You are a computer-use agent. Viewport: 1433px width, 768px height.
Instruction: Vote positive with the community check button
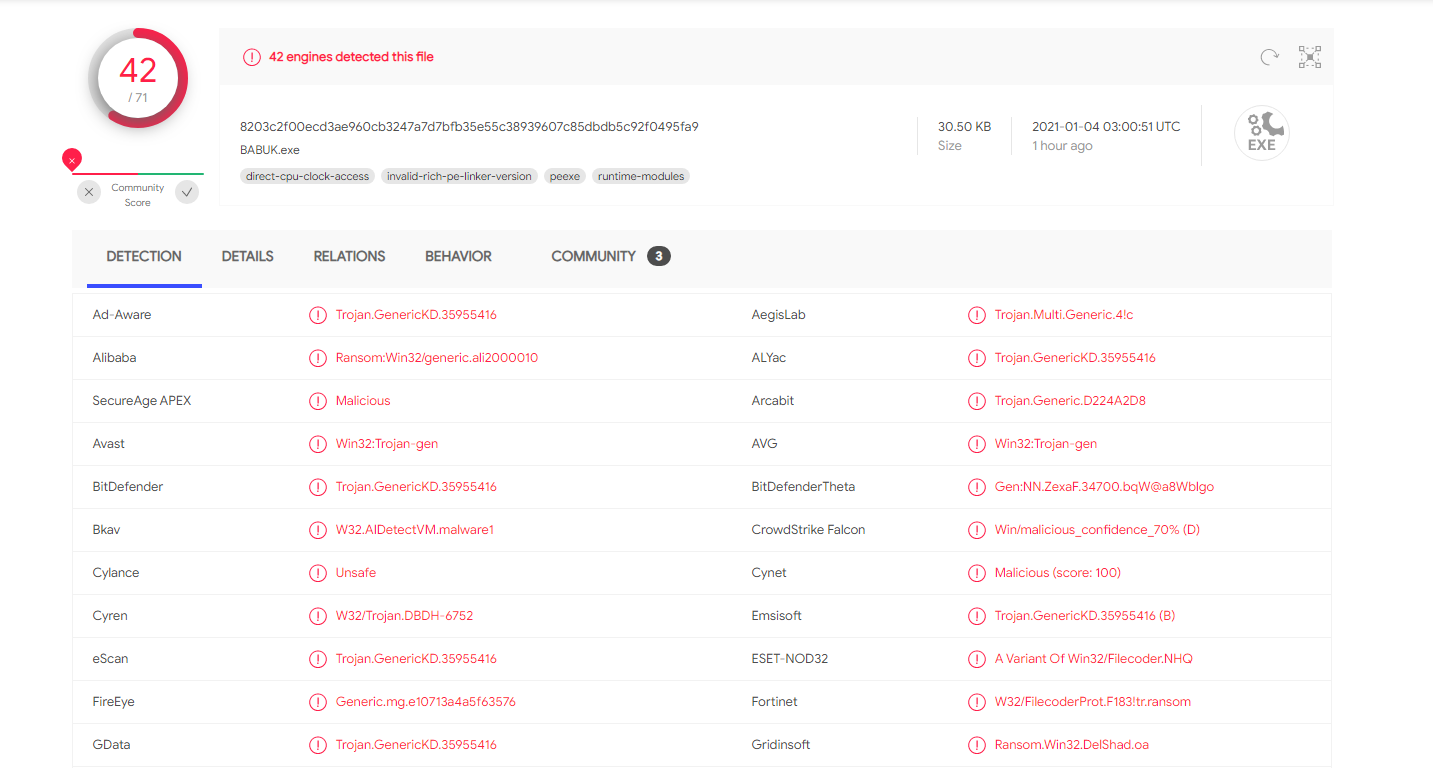point(187,192)
